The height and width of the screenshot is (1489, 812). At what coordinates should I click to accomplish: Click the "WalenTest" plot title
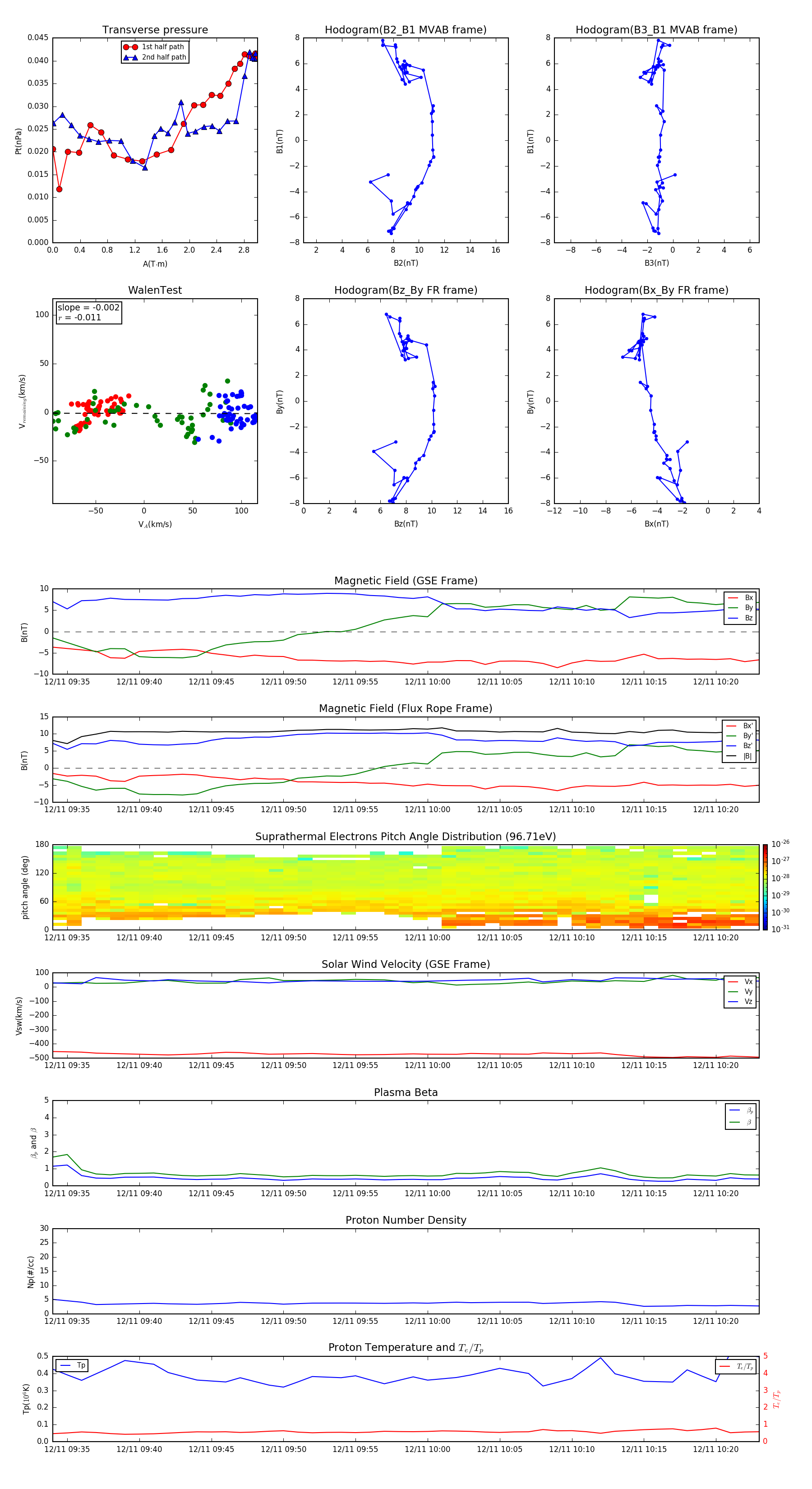155,290
